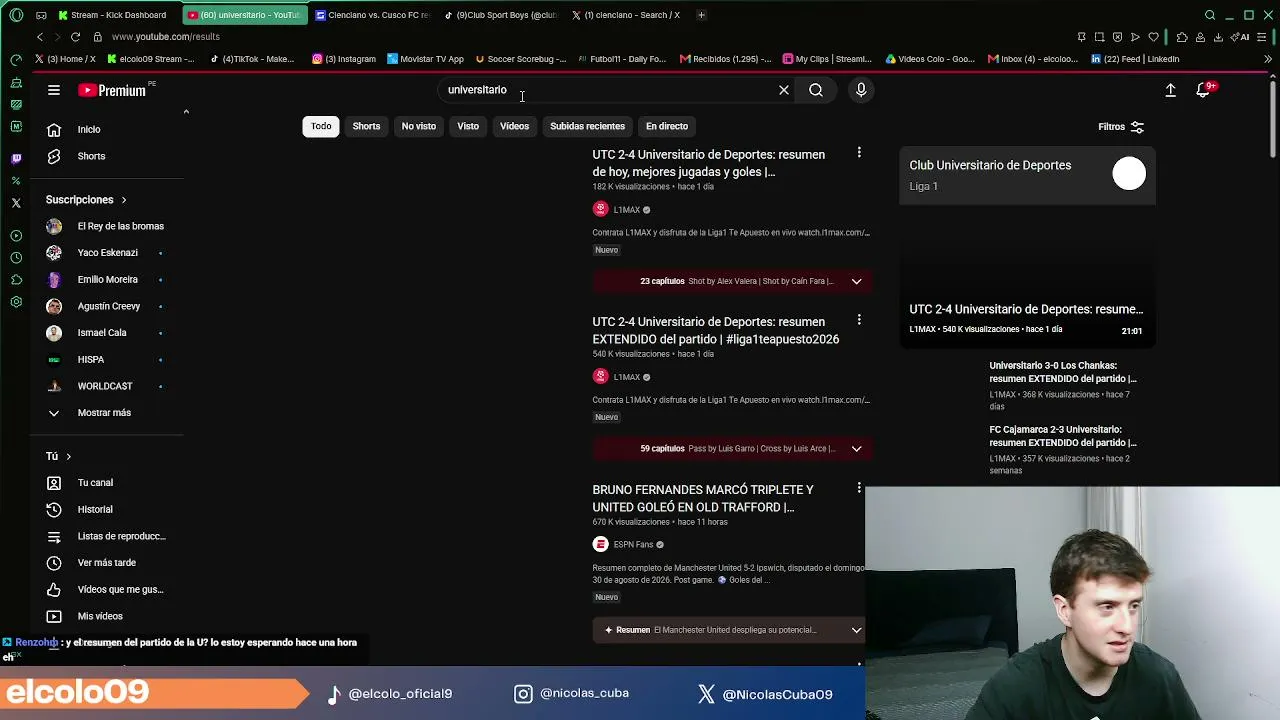
Task: Click the heart icon in the browser toolbar
Action: coord(1153,37)
